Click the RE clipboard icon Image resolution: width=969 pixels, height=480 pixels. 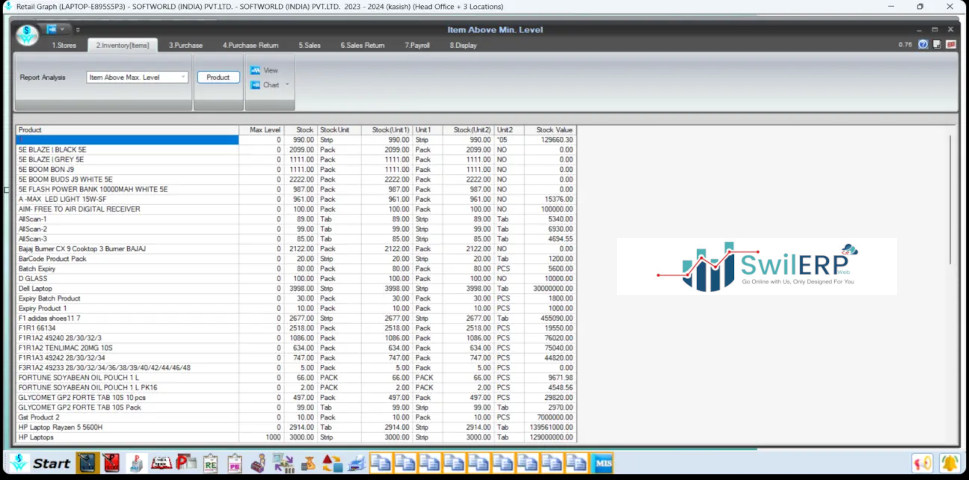coord(211,463)
